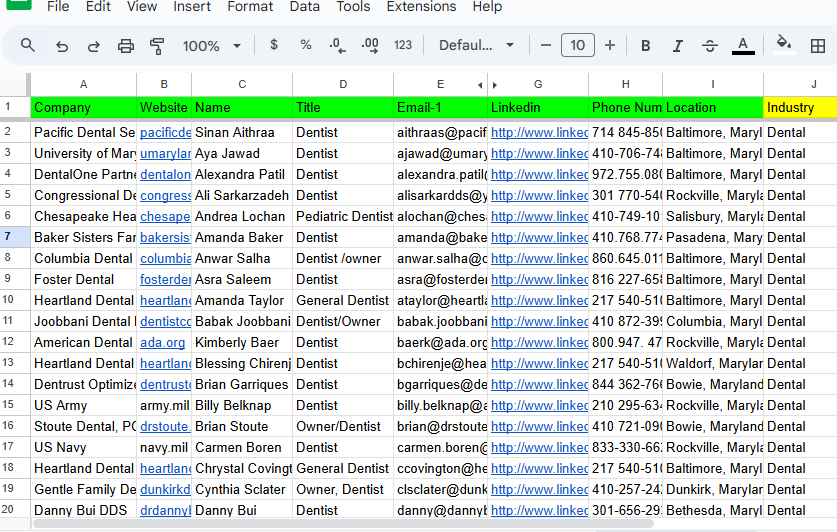Open the borders tool
This screenshot has height=532, width=837.
(x=817, y=46)
